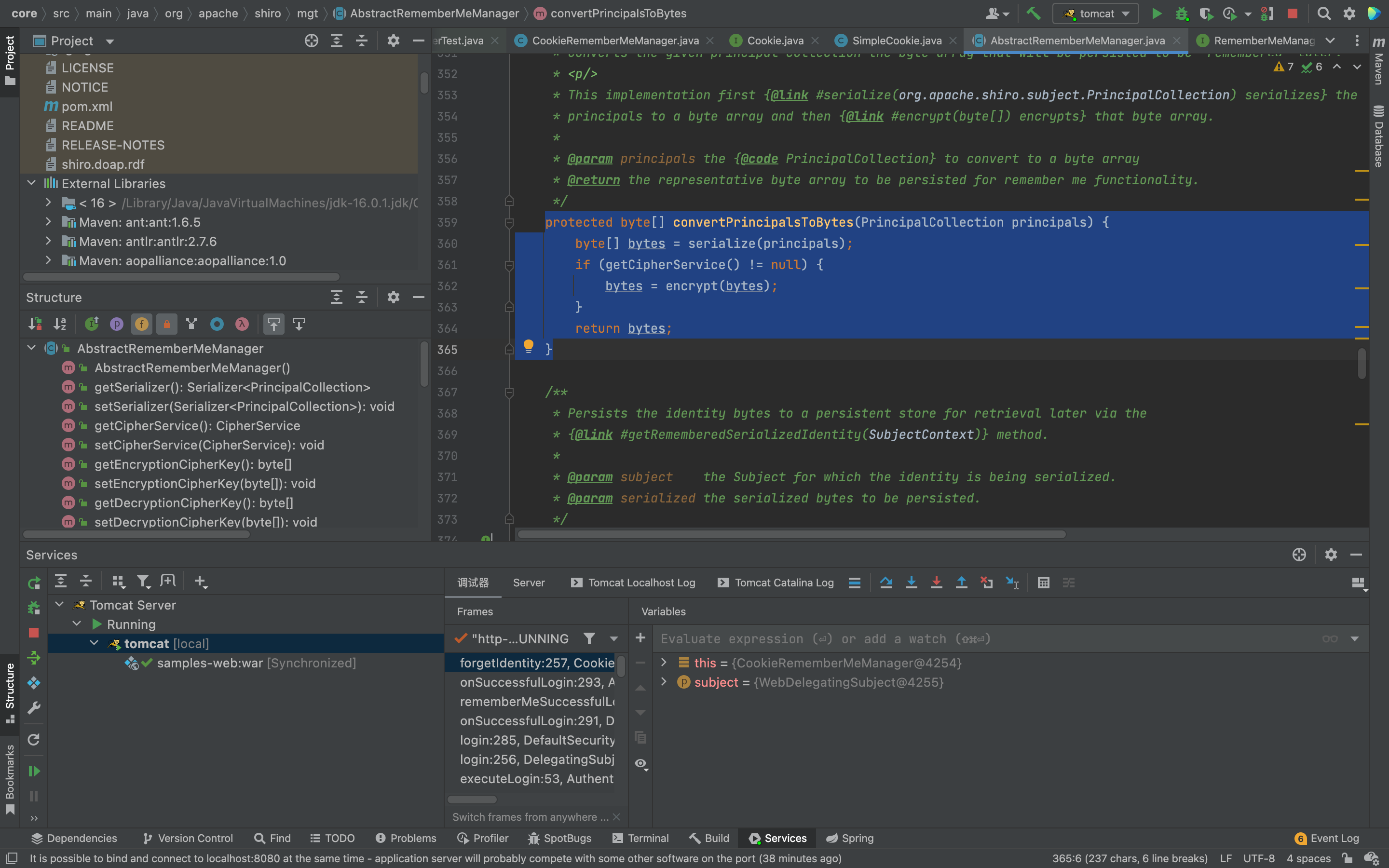The width and height of the screenshot is (1389, 868).
Task: Sort Structure by visibility
Action: 35,325
